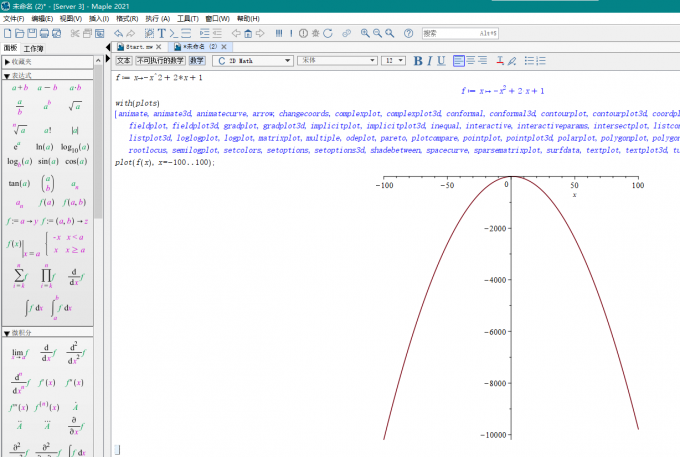The width and height of the screenshot is (680, 457).
Task: Insert square root template from palette
Action: (x=75, y=106)
